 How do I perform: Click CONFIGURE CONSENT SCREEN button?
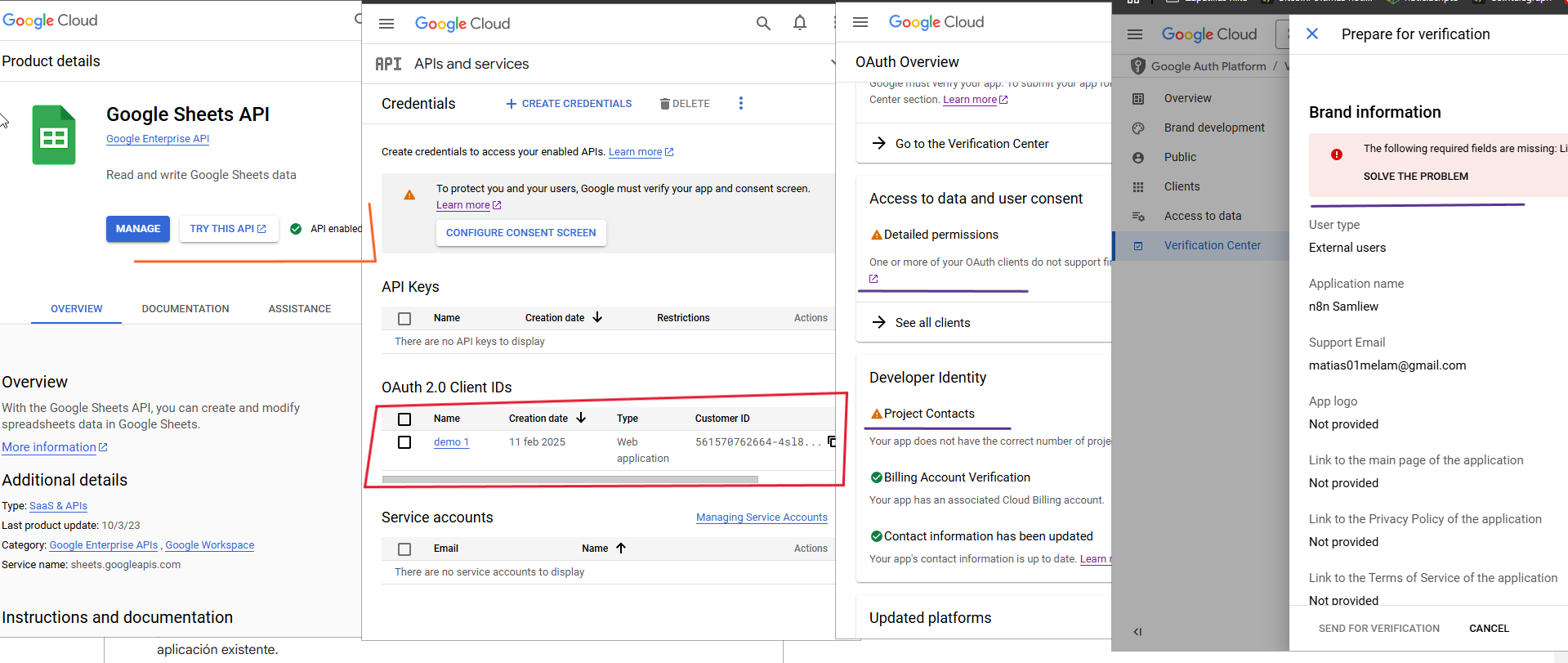[x=521, y=233]
